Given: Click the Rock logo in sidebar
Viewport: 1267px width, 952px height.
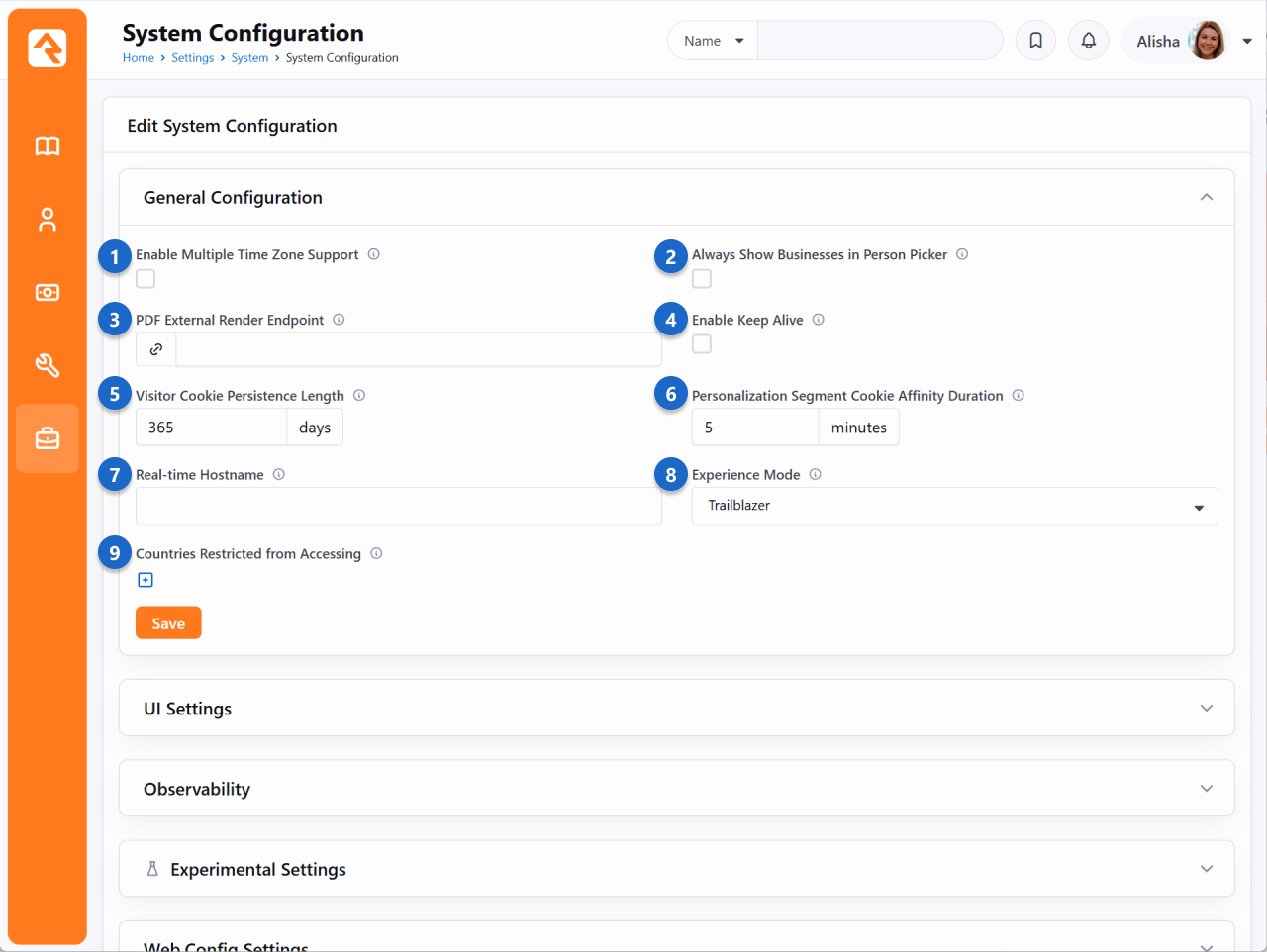Looking at the screenshot, I should point(47,48).
